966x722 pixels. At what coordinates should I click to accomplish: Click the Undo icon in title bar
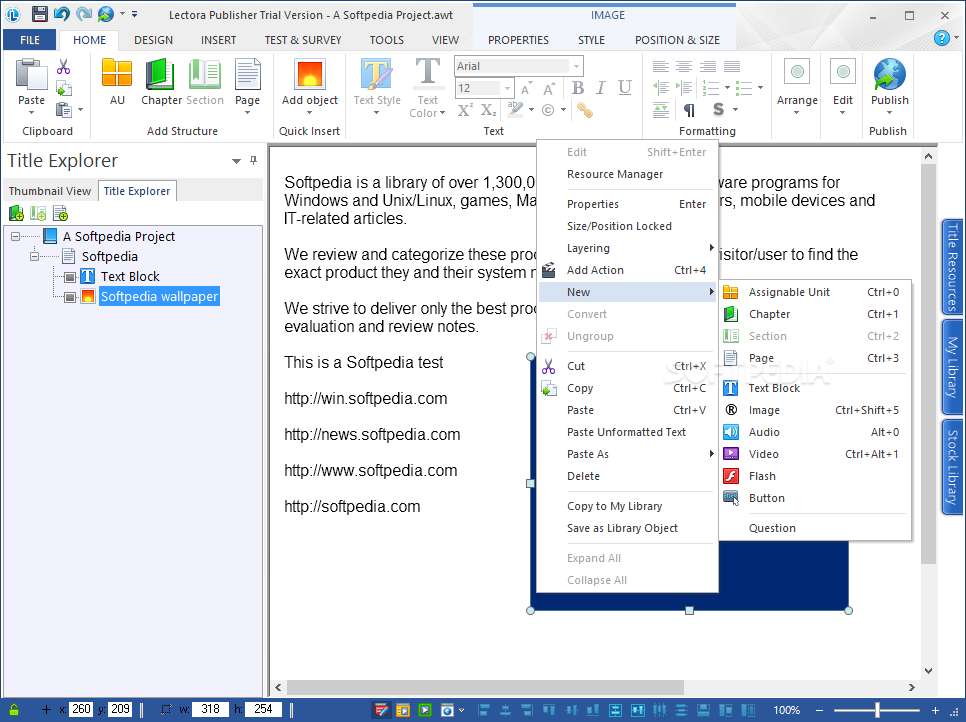point(62,14)
